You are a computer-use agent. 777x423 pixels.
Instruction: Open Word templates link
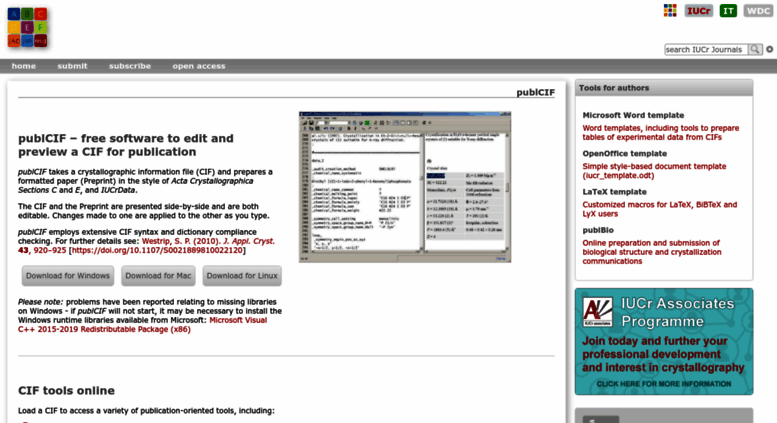[661, 133]
